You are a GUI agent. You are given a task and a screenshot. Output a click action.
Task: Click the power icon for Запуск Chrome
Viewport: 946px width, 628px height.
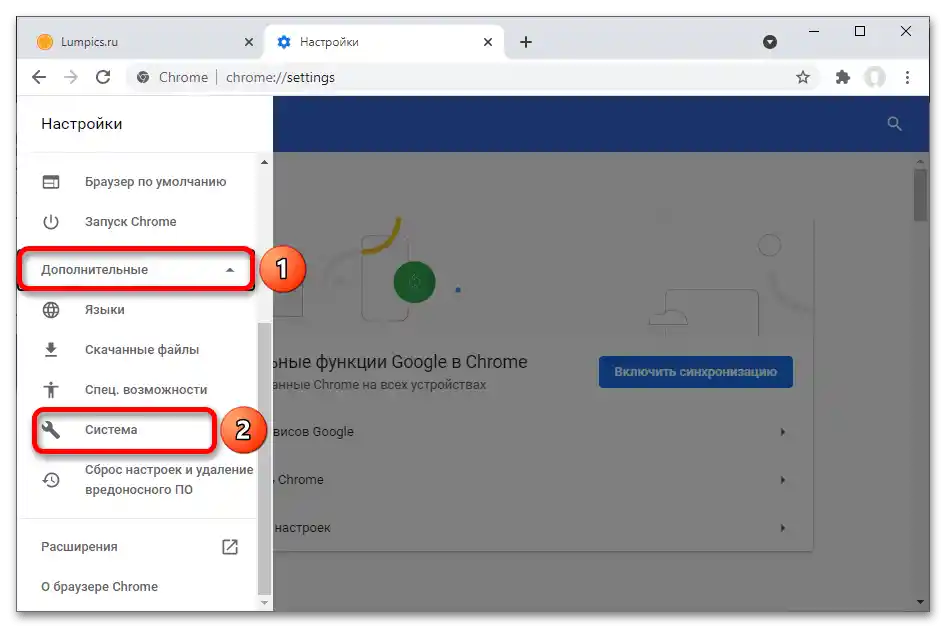click(x=51, y=221)
